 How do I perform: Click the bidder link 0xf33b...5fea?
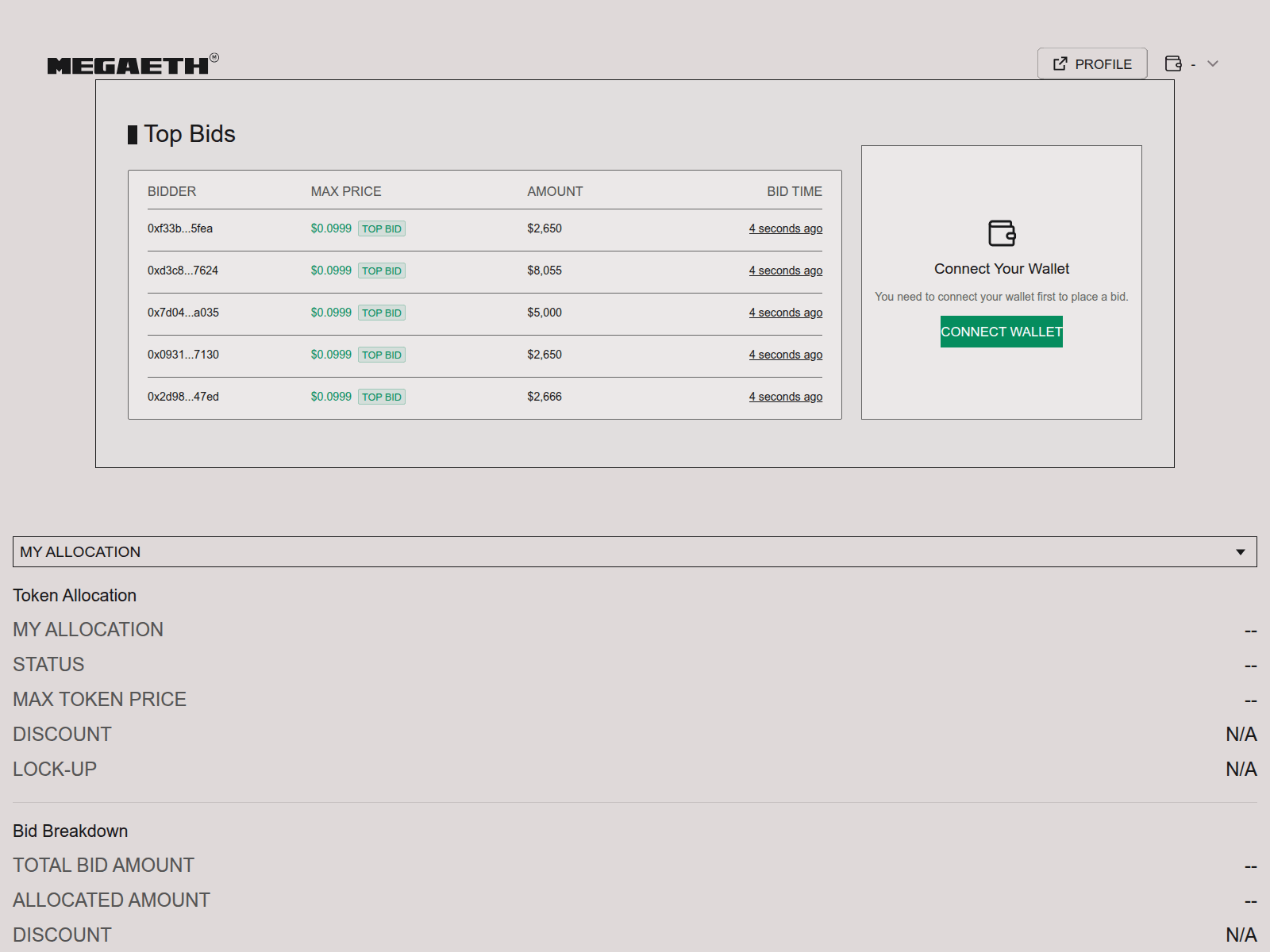click(x=180, y=228)
